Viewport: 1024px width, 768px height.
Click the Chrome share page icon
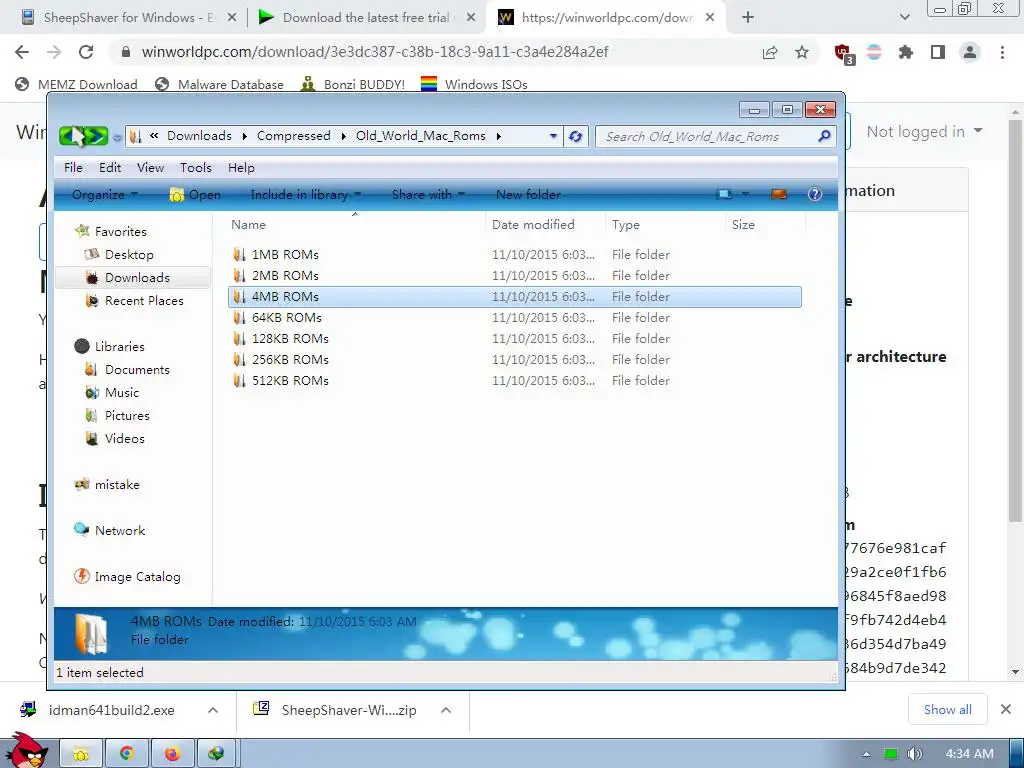770,52
